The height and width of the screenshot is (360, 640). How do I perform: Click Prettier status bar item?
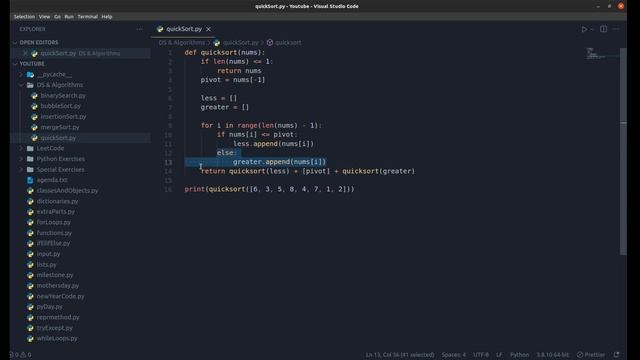click(x=591, y=355)
